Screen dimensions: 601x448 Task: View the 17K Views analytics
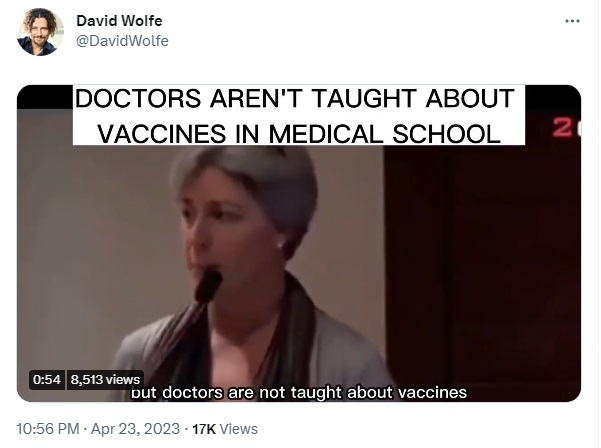coord(225,429)
